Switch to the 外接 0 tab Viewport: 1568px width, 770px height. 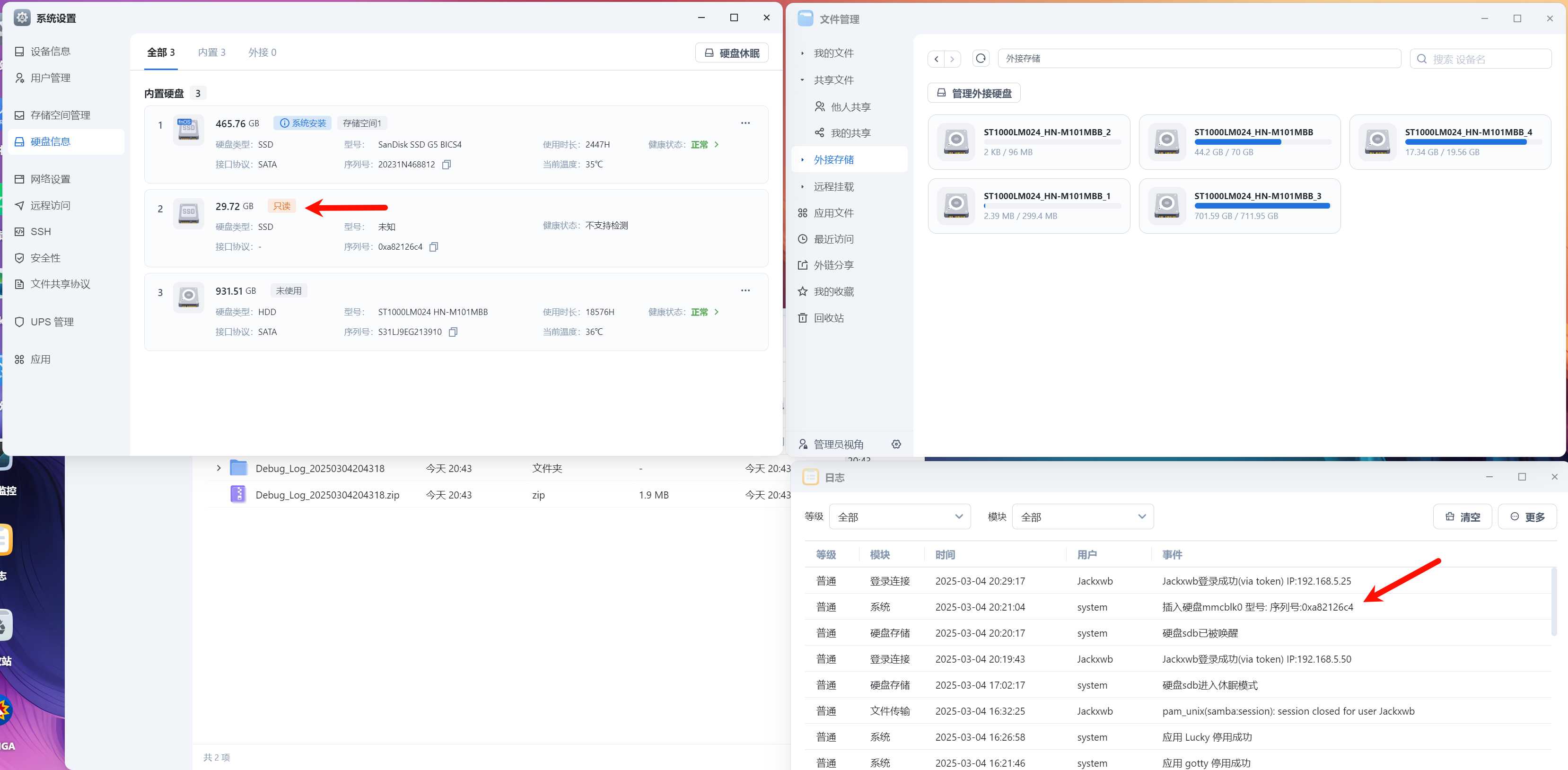click(263, 52)
